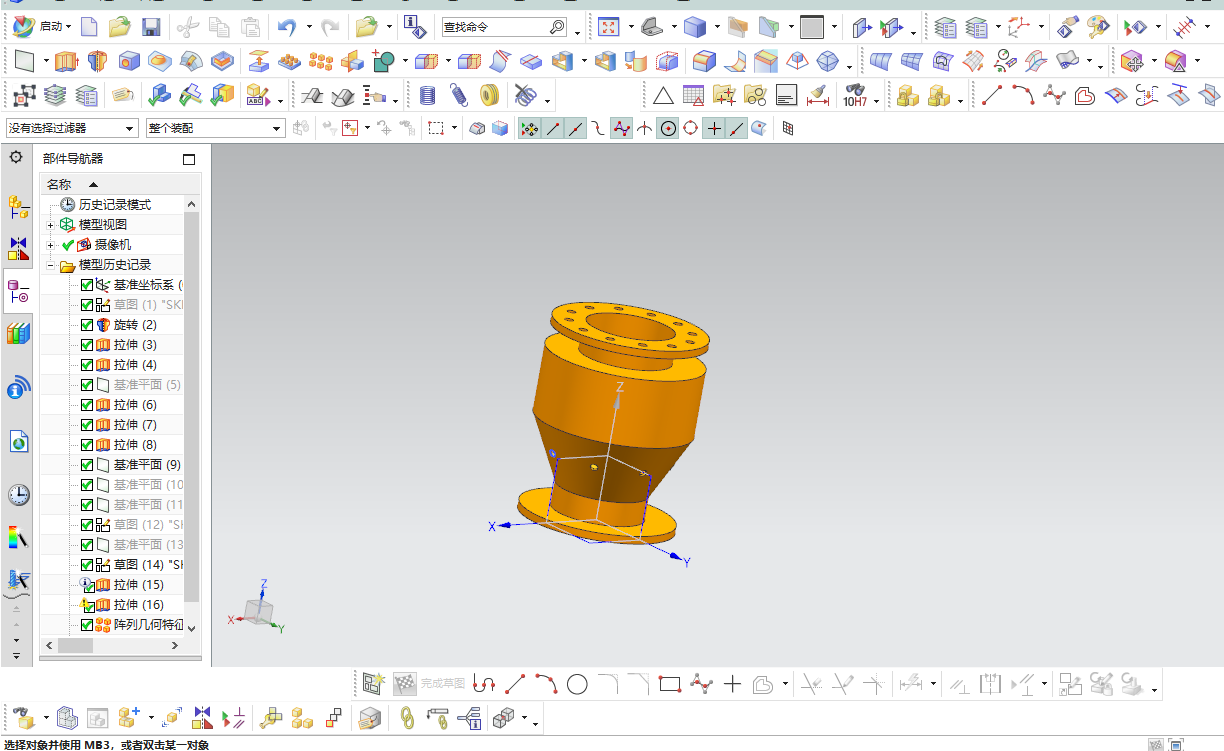1224x751 pixels.
Task: Click the triangle datum icon in third toolbar
Action: coord(663,95)
